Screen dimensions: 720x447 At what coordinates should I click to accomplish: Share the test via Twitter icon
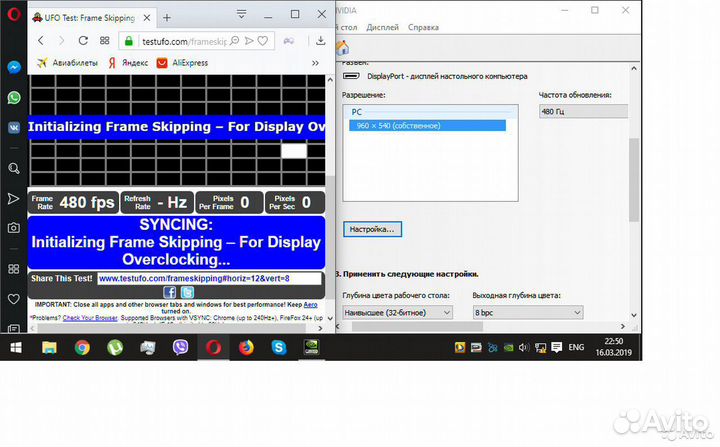[185, 292]
